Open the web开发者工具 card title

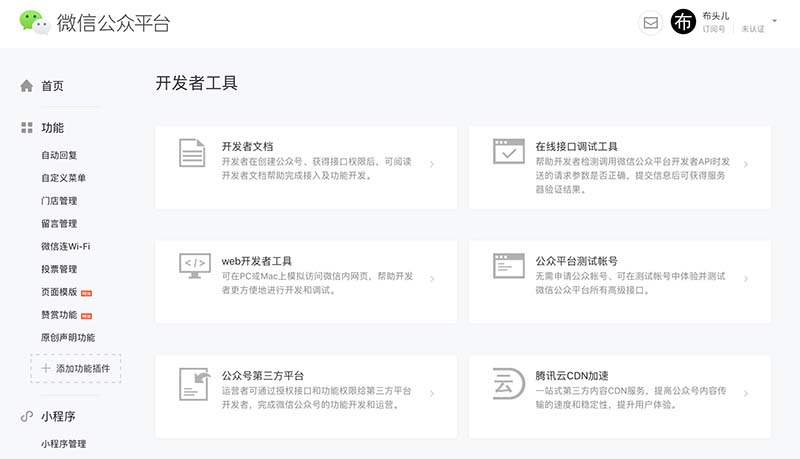click(257, 261)
